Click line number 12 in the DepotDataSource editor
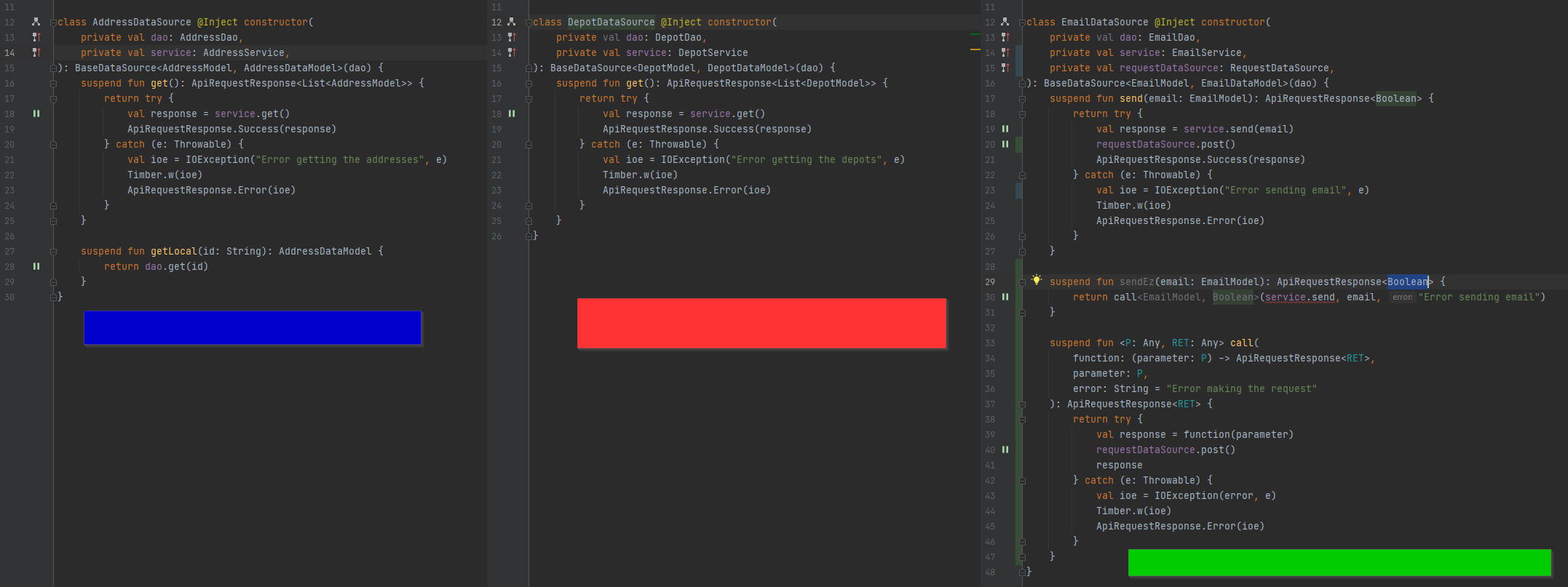 click(496, 22)
